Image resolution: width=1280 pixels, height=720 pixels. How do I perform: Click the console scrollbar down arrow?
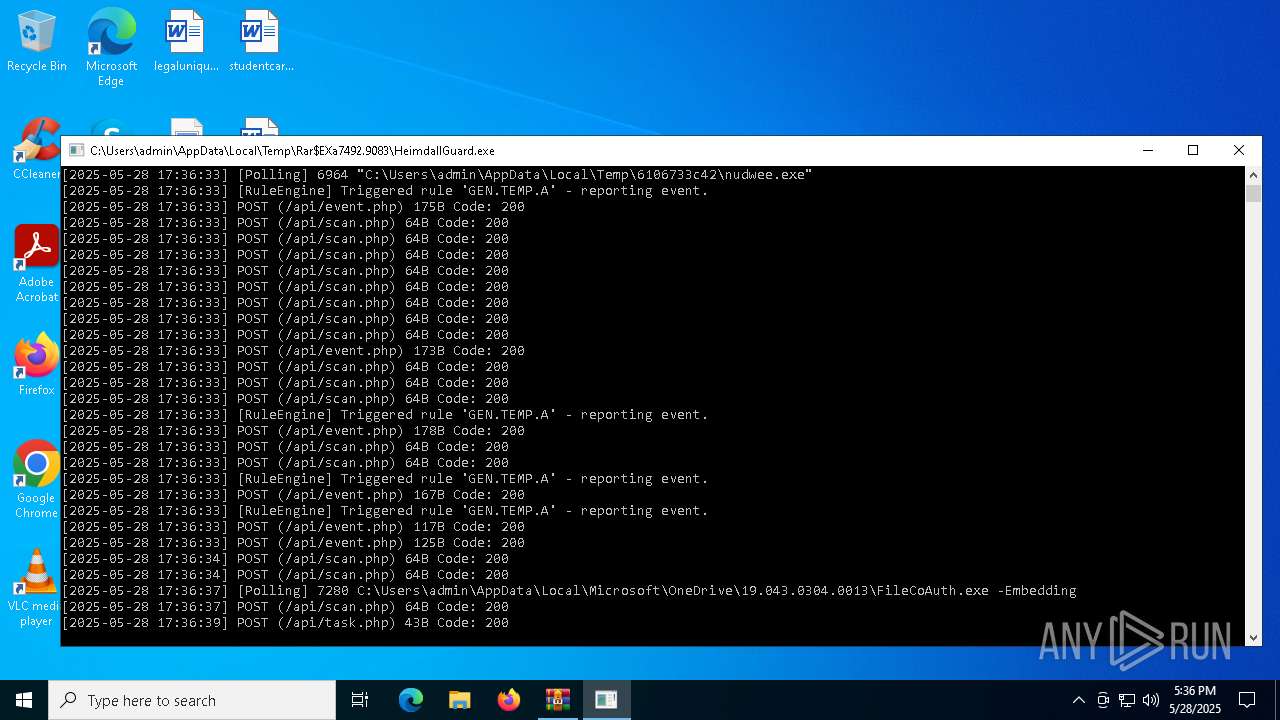(x=1253, y=637)
